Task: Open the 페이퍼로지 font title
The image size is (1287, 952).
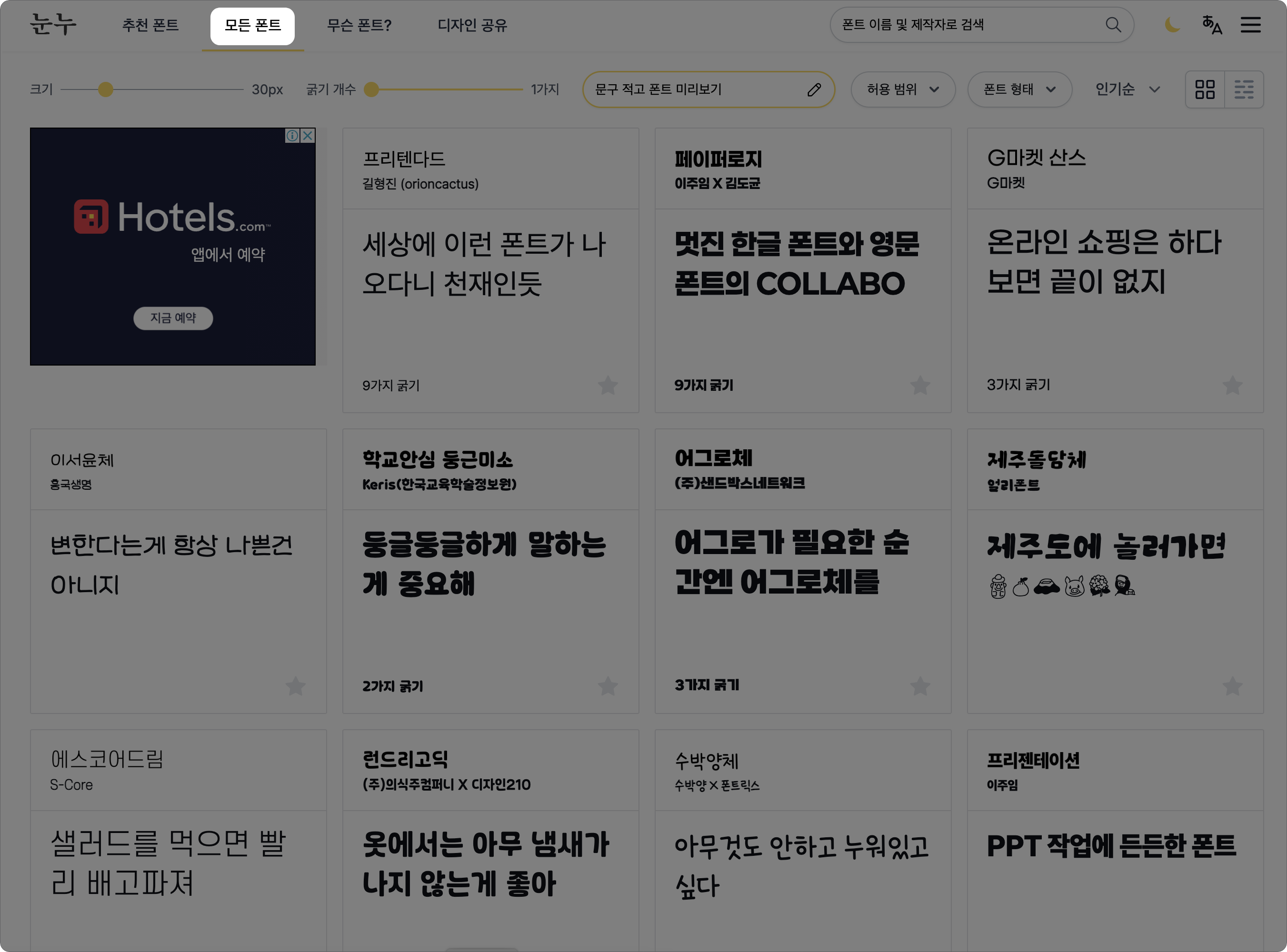Action: pyautogui.click(x=718, y=159)
